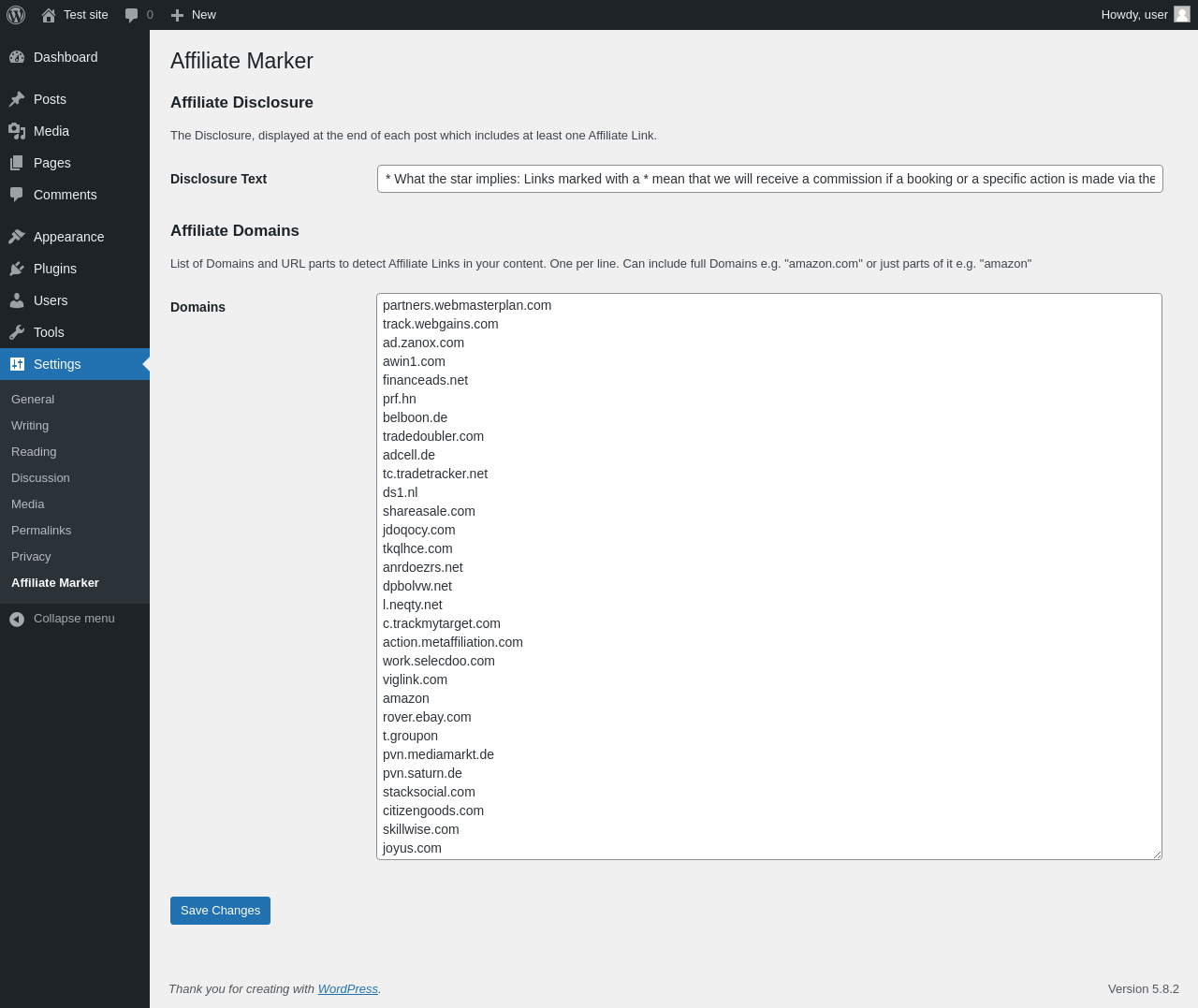Click the Version 5.8.2 footer text
This screenshot has height=1008, width=1198.
[x=1144, y=988]
